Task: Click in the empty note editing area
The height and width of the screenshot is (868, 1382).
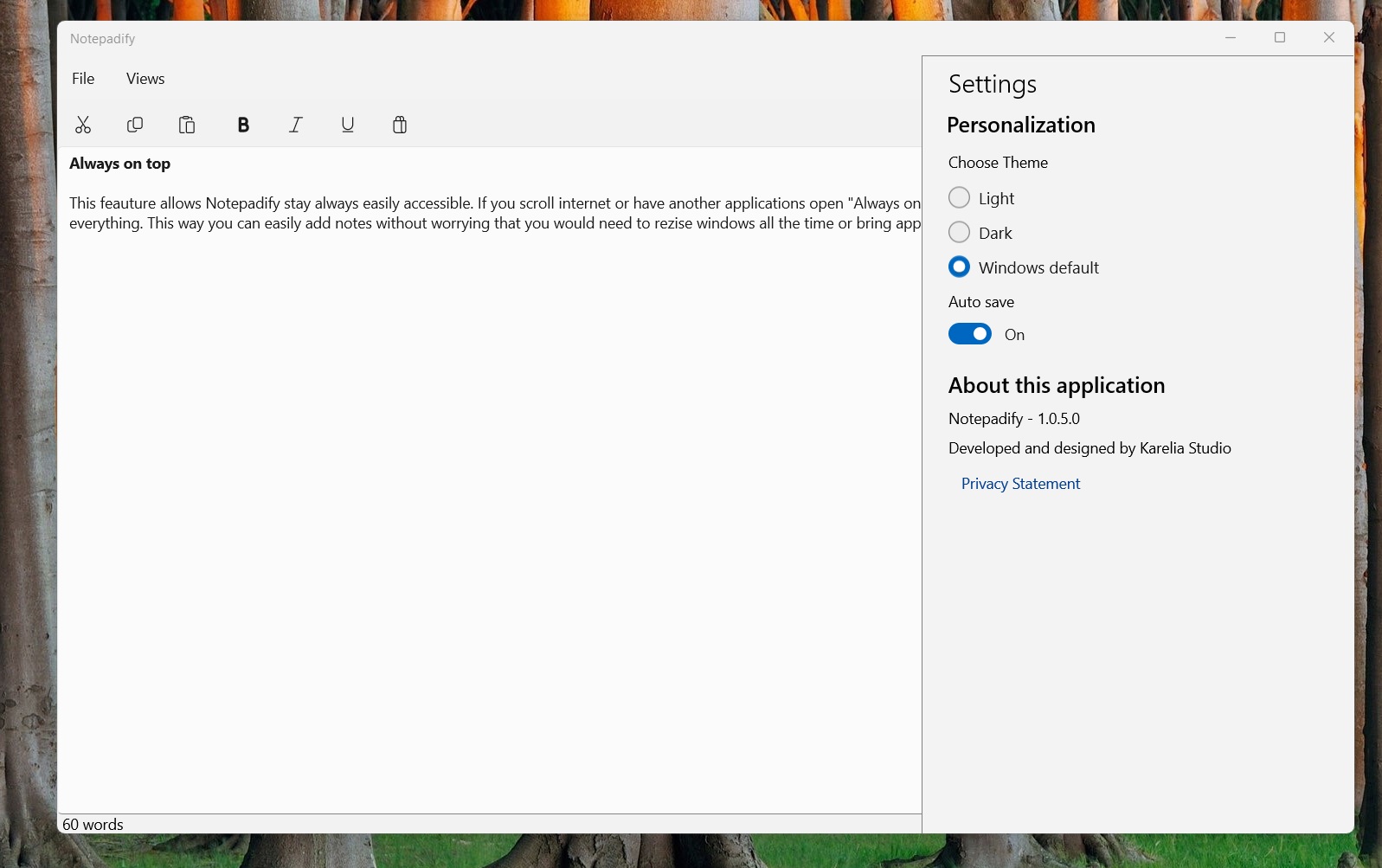Action: click(x=489, y=519)
